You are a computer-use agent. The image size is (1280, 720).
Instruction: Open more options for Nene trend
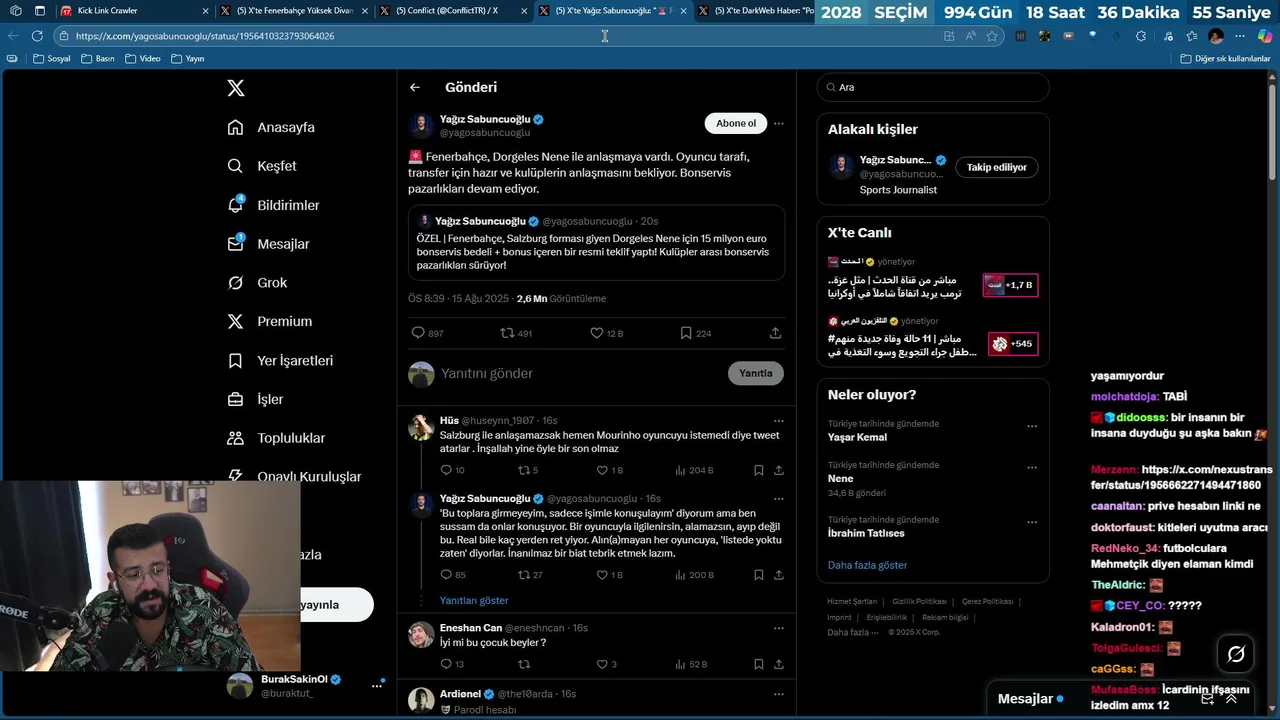[1032, 468]
